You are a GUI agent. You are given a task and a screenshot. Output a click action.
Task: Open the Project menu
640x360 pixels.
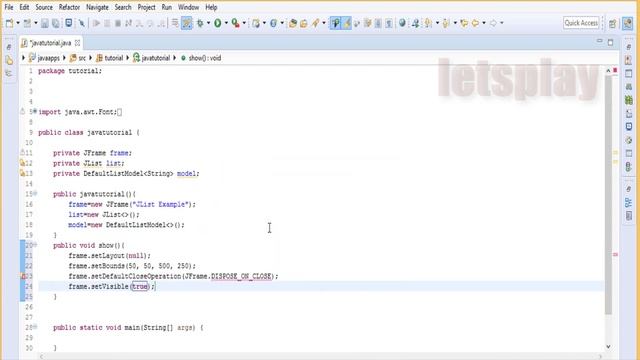point(147,7)
